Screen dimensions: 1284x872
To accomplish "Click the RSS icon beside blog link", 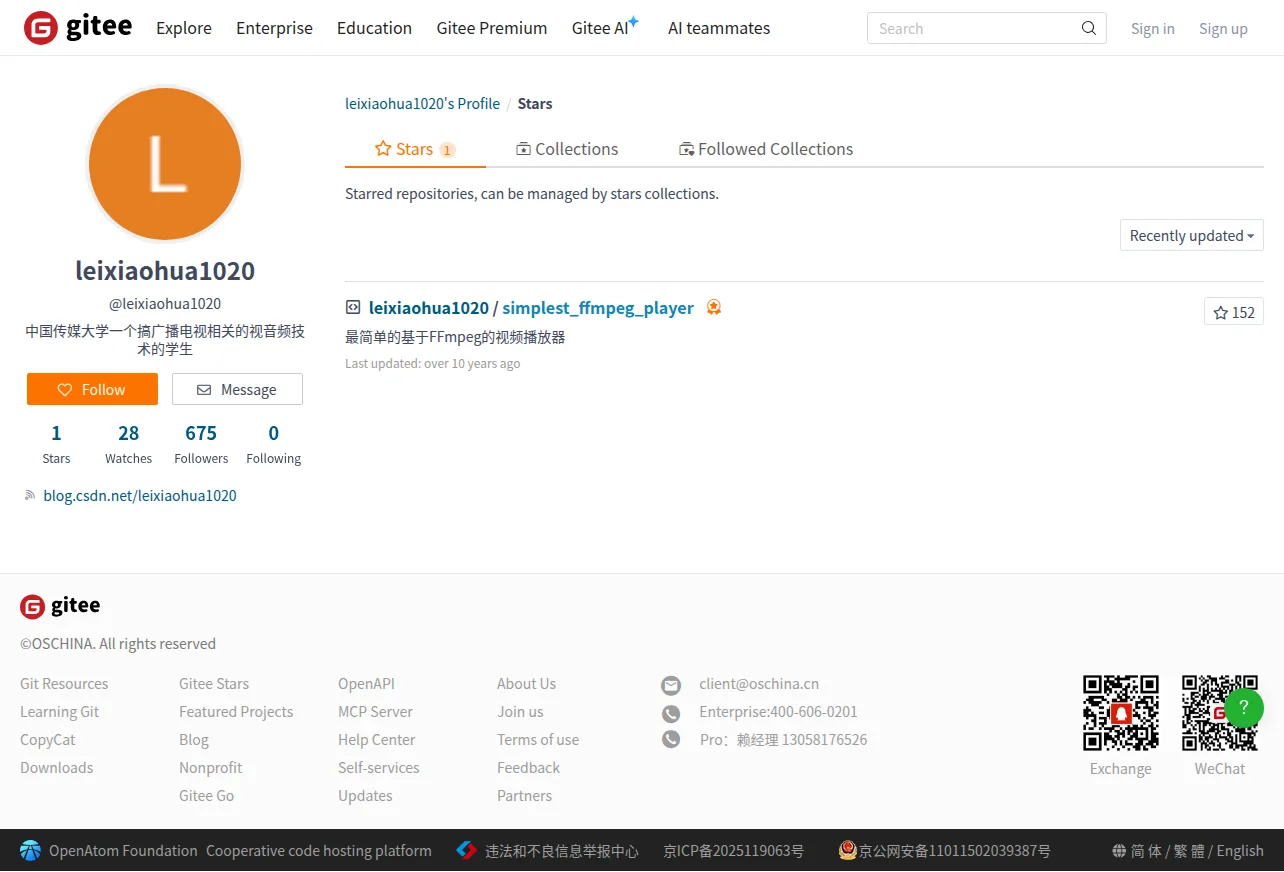I will click(x=31, y=495).
